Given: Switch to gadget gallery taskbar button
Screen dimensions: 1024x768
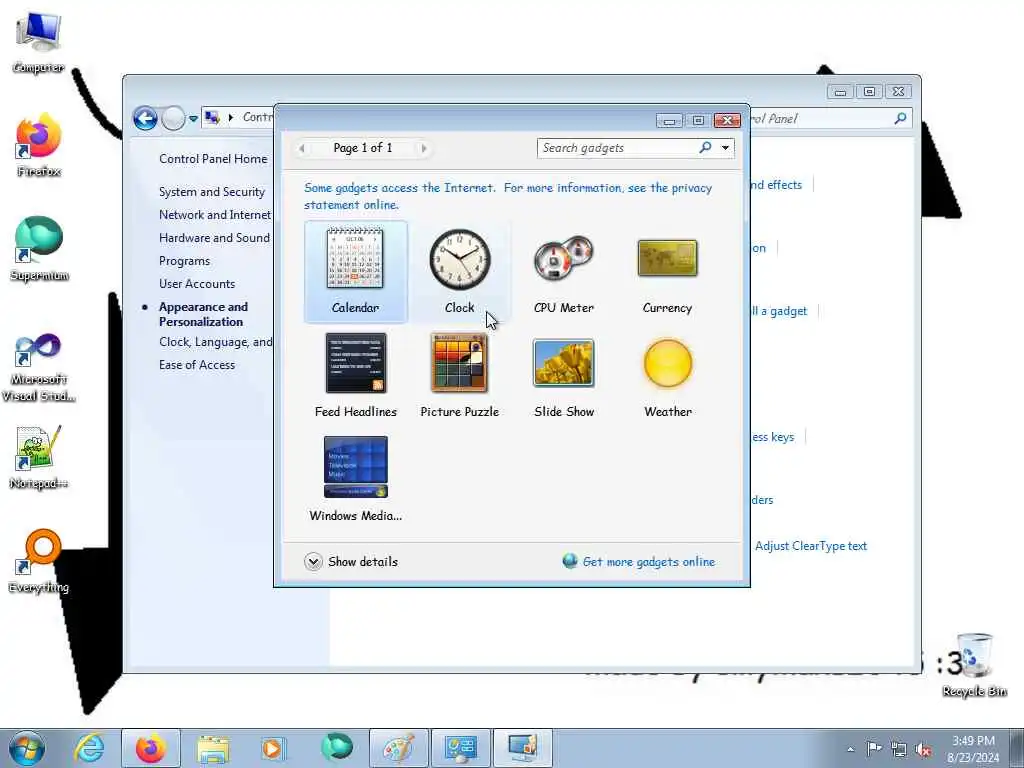Looking at the screenshot, I should (522, 748).
